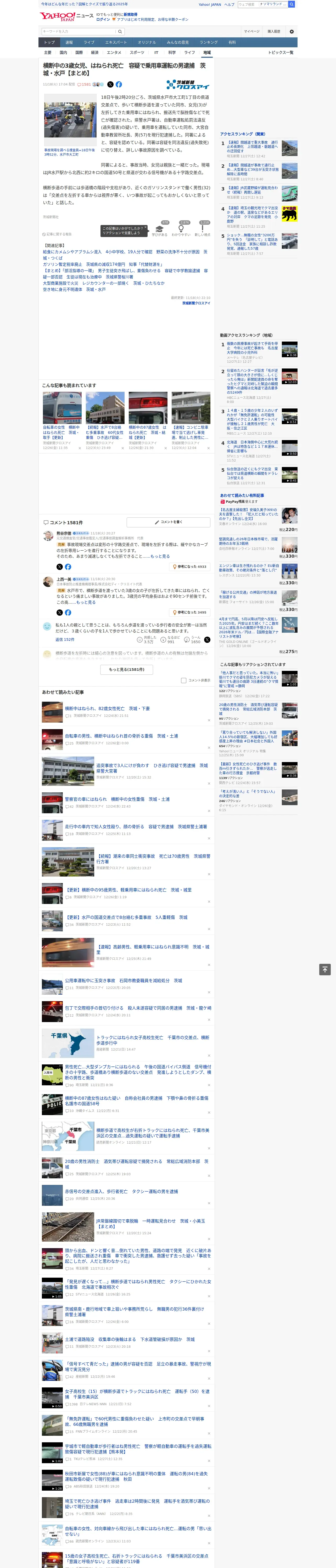This screenshot has width=336, height=1568.
Task: Focus the ウェブ検索 input field
Action: tap(248, 4)
